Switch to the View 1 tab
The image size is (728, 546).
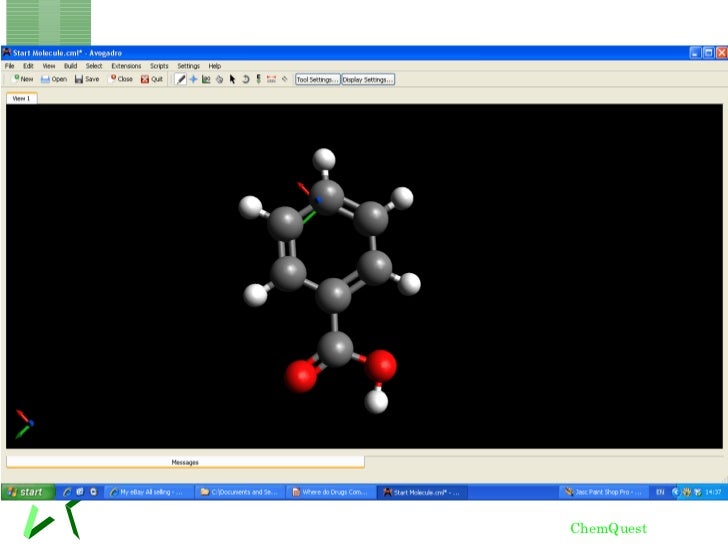(21, 98)
